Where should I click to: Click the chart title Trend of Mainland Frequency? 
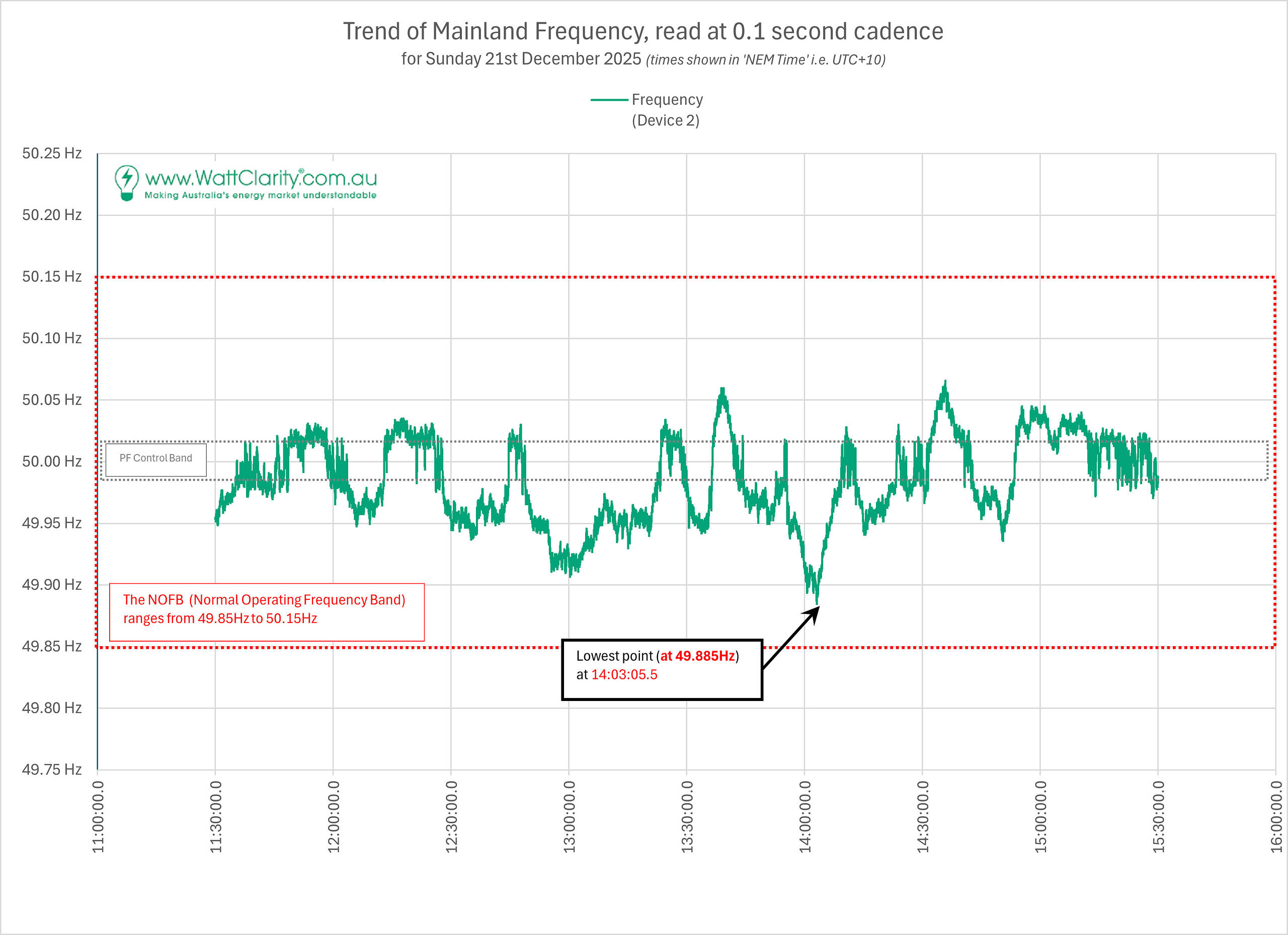click(x=643, y=31)
